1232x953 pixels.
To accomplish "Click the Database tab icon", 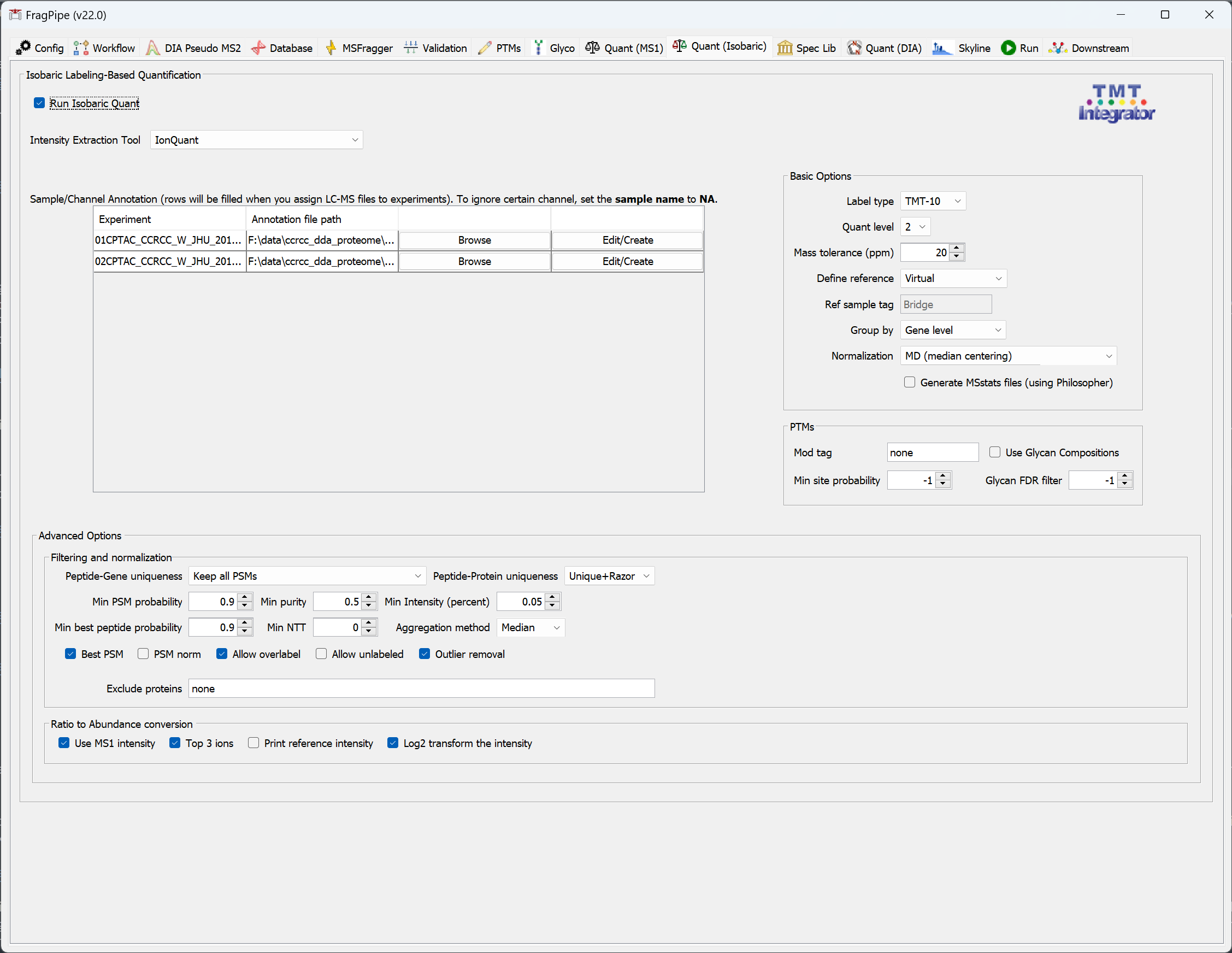I will tap(258, 48).
